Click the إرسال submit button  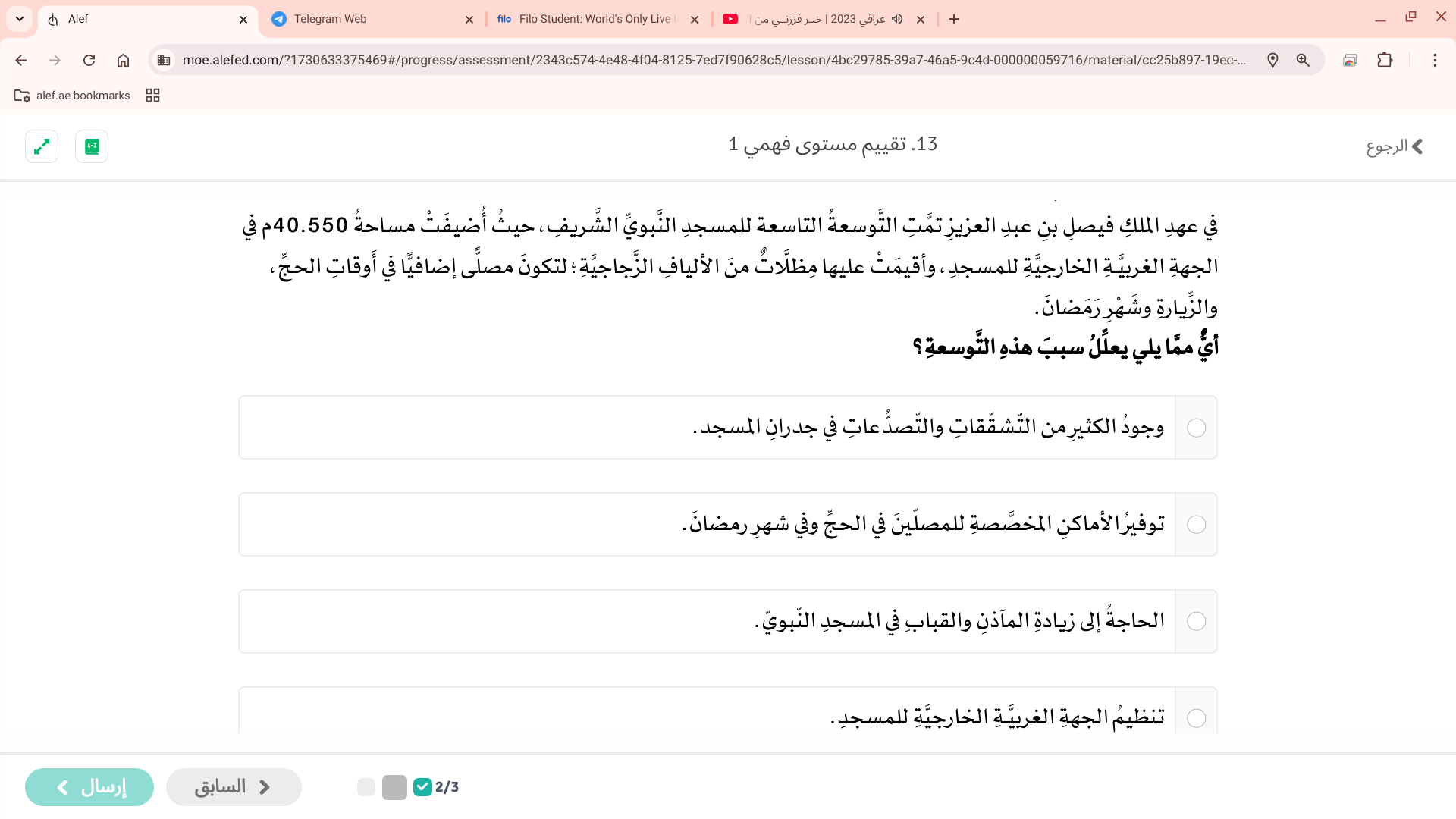pyautogui.click(x=89, y=786)
